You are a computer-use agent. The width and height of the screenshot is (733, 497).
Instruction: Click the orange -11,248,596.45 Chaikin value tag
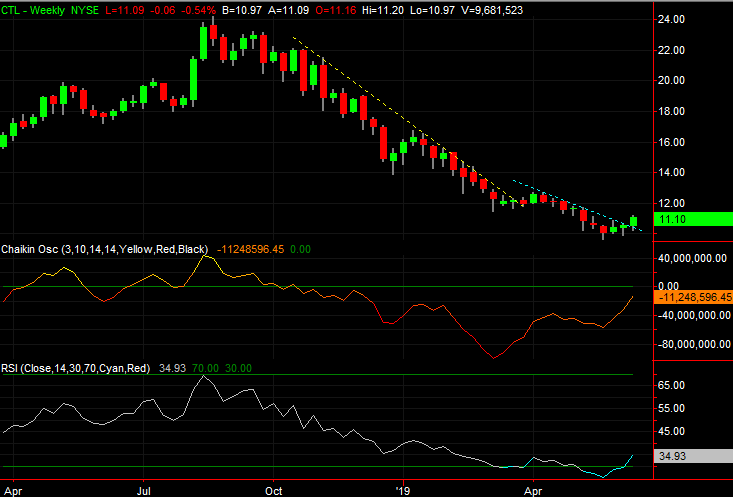pos(691,297)
